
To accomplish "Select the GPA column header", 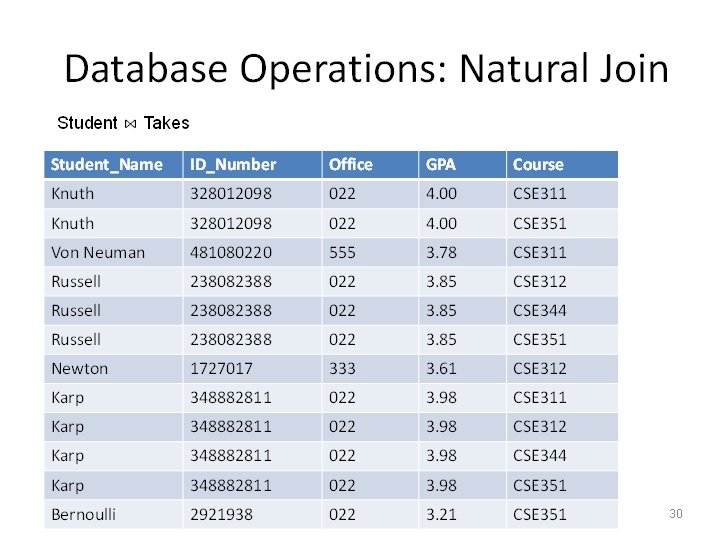I will [x=462, y=164].
